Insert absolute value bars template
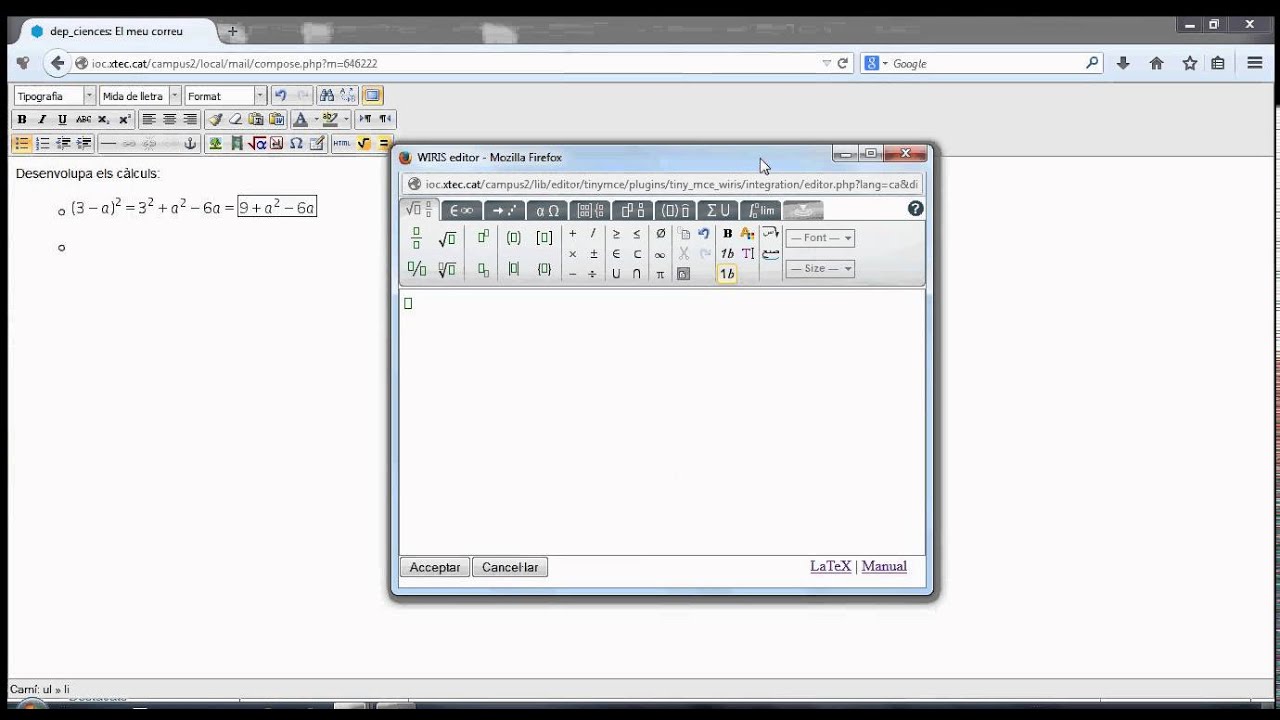This screenshot has height=720, width=1280. (x=513, y=269)
